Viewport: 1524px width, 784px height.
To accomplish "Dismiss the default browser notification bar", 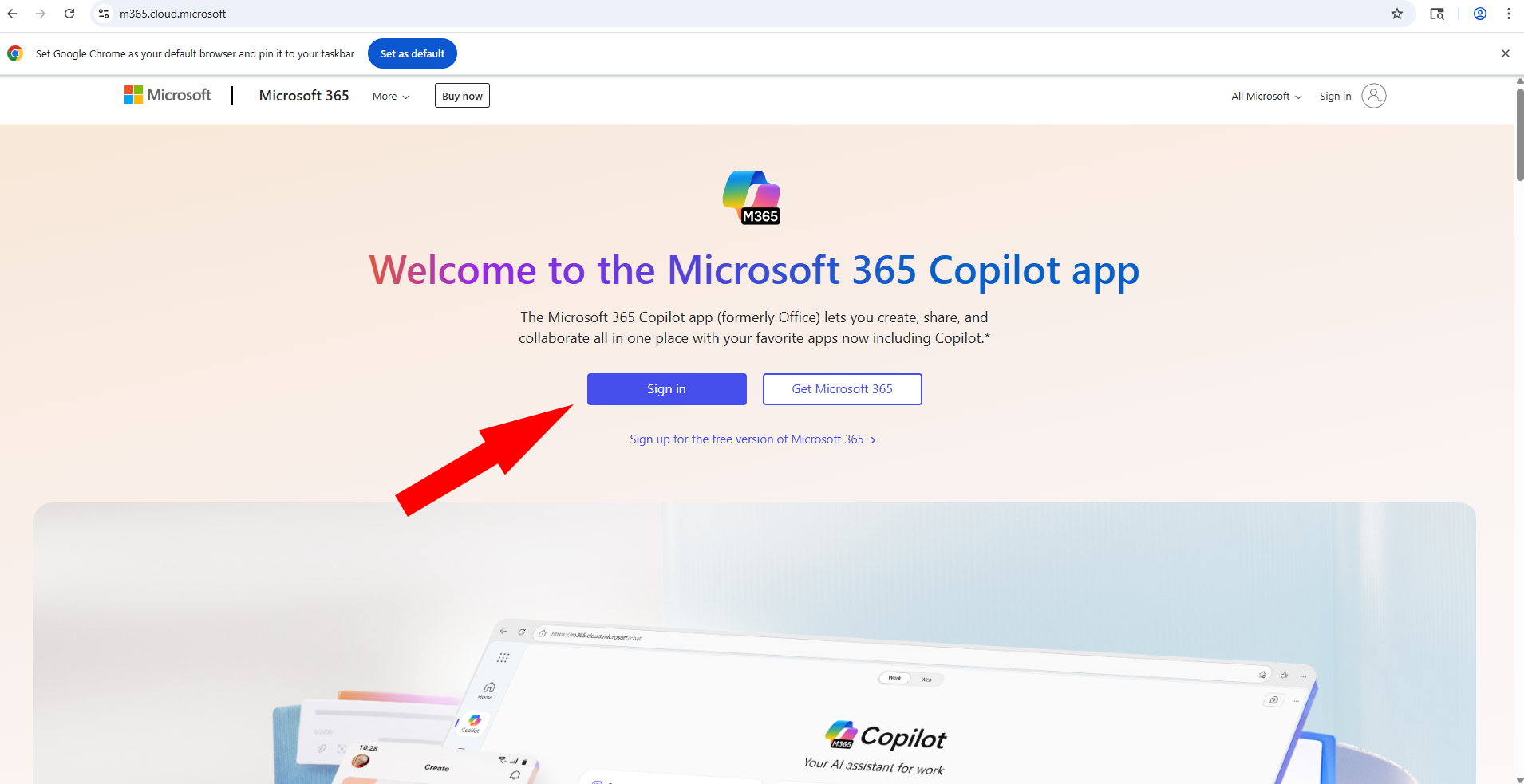I will tap(1506, 53).
